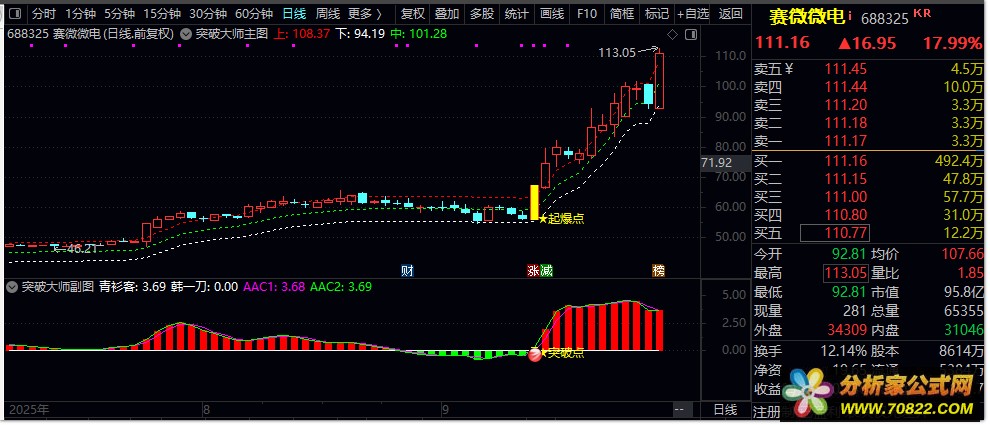The height and width of the screenshot is (425, 990).
Task: Click the 内盘 value 31046
Action: pyautogui.click(x=964, y=330)
